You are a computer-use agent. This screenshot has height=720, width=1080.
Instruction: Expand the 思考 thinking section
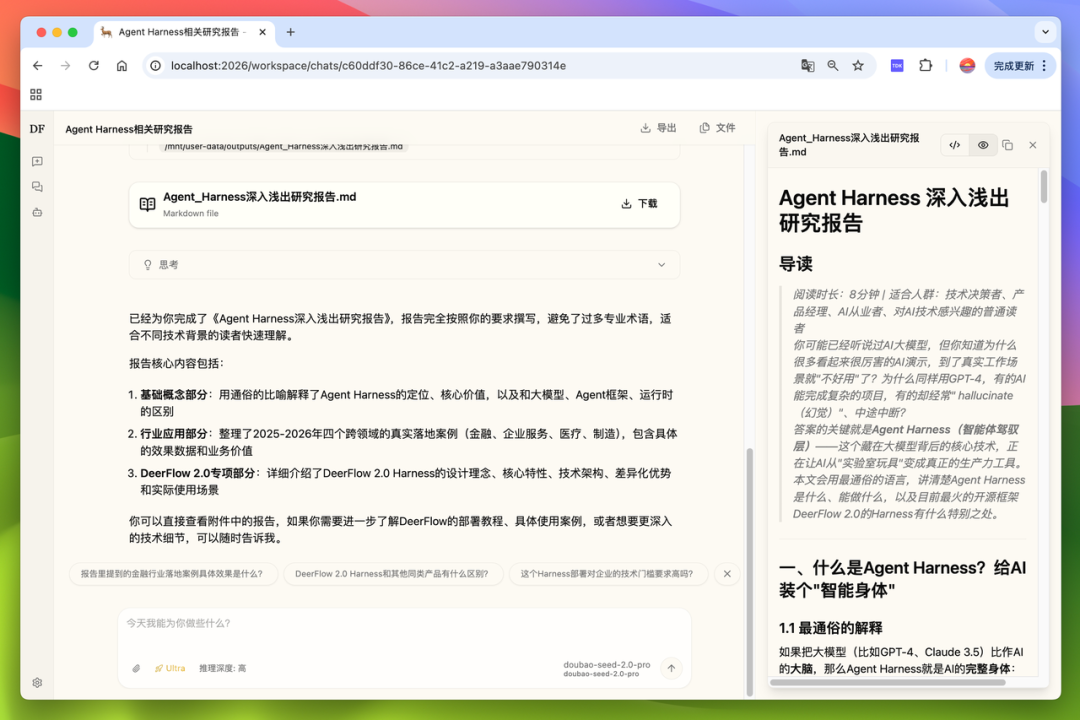(x=404, y=265)
